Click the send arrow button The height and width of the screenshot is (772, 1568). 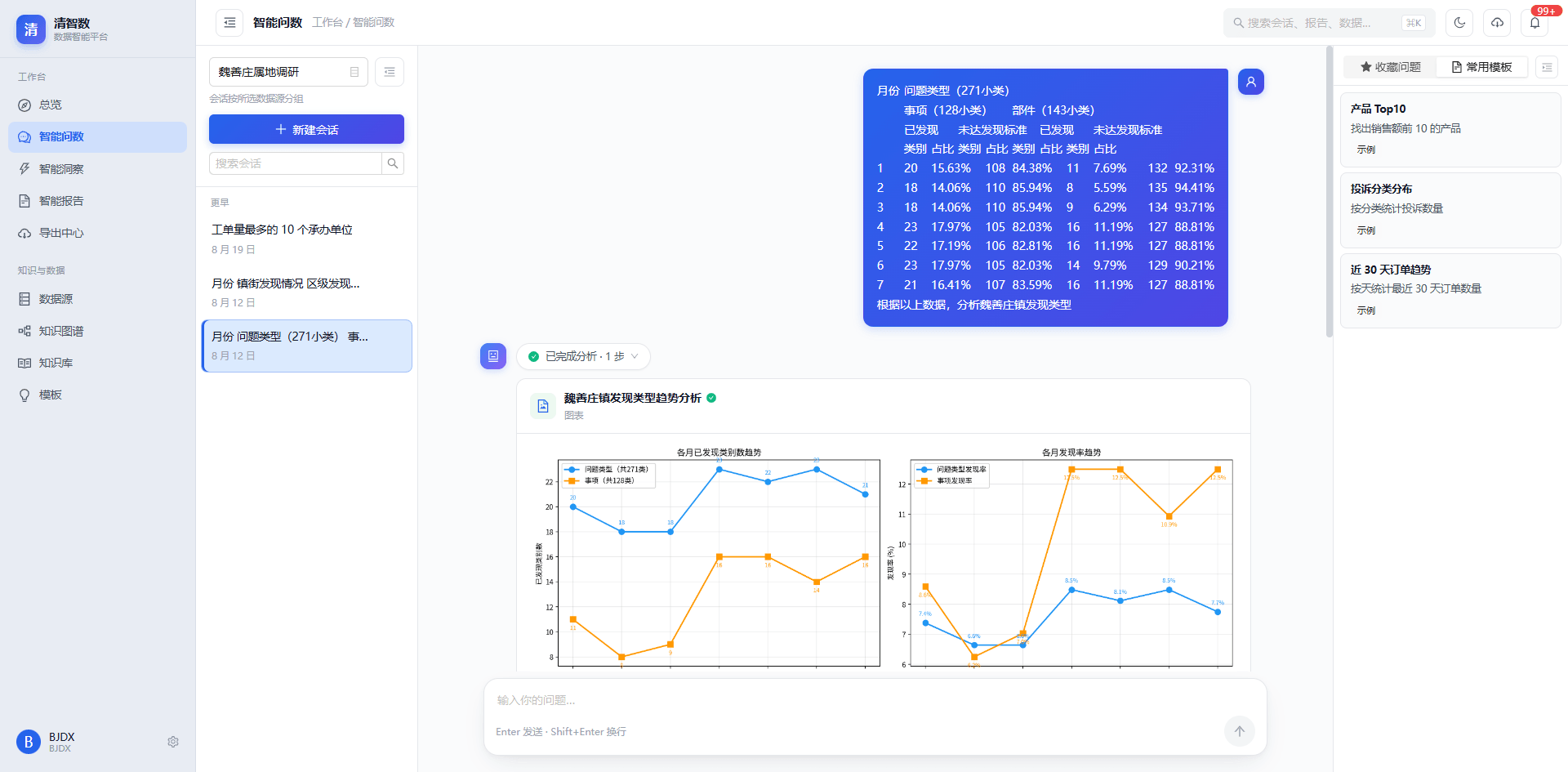tap(1239, 731)
